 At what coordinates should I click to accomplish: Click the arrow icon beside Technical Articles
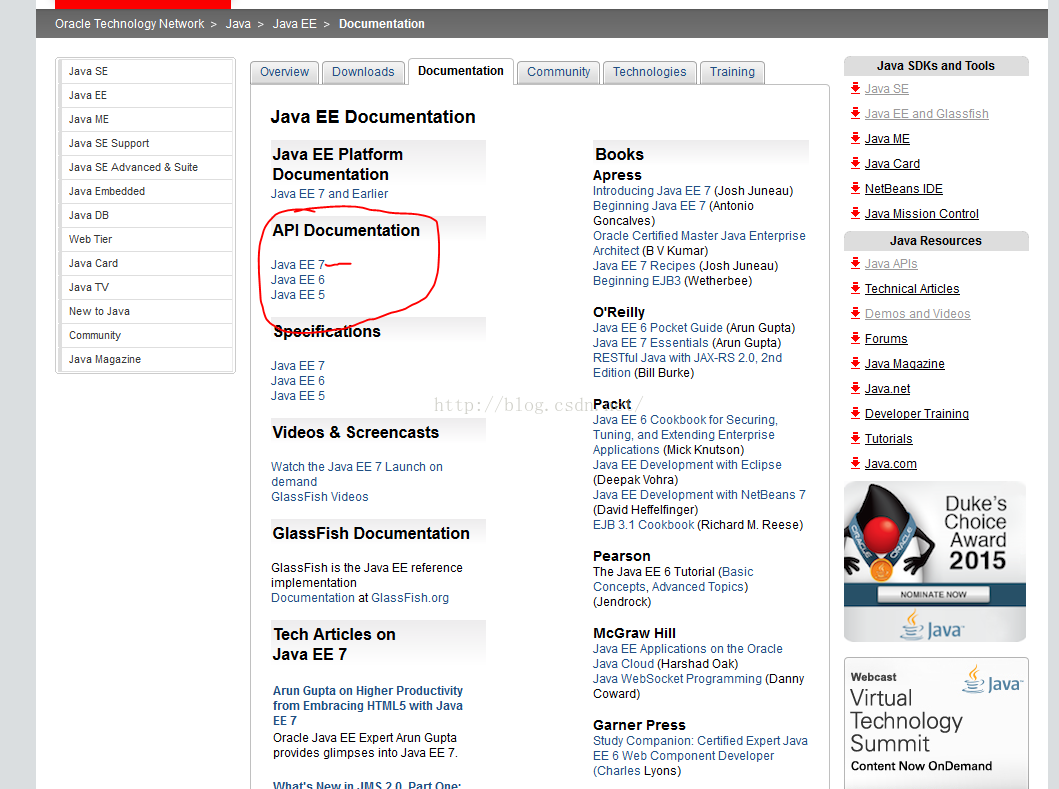855,288
